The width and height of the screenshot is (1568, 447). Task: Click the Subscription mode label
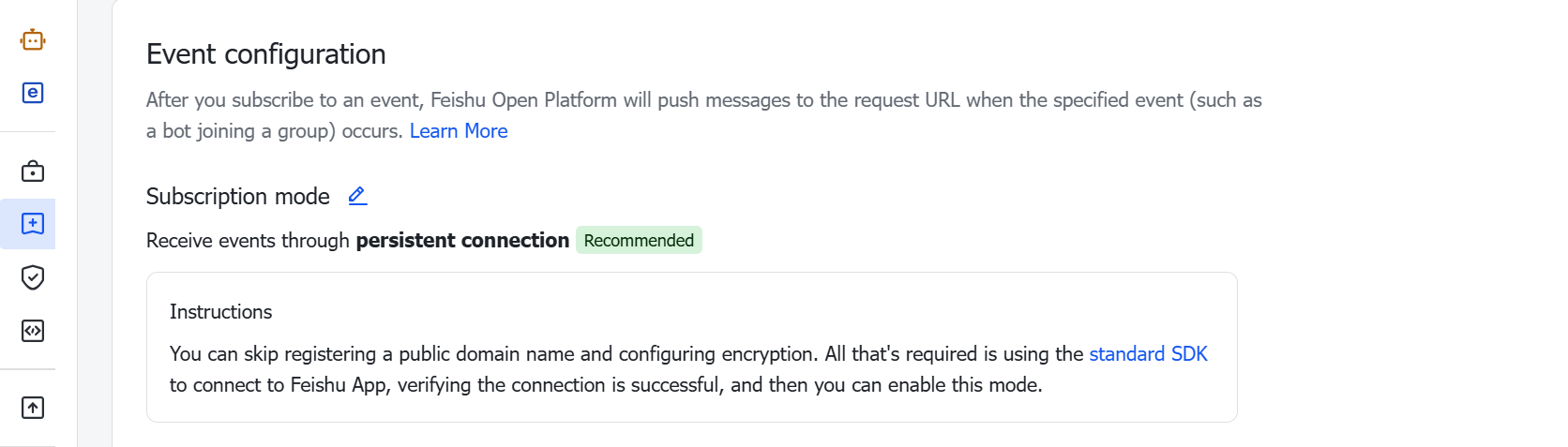(238, 197)
